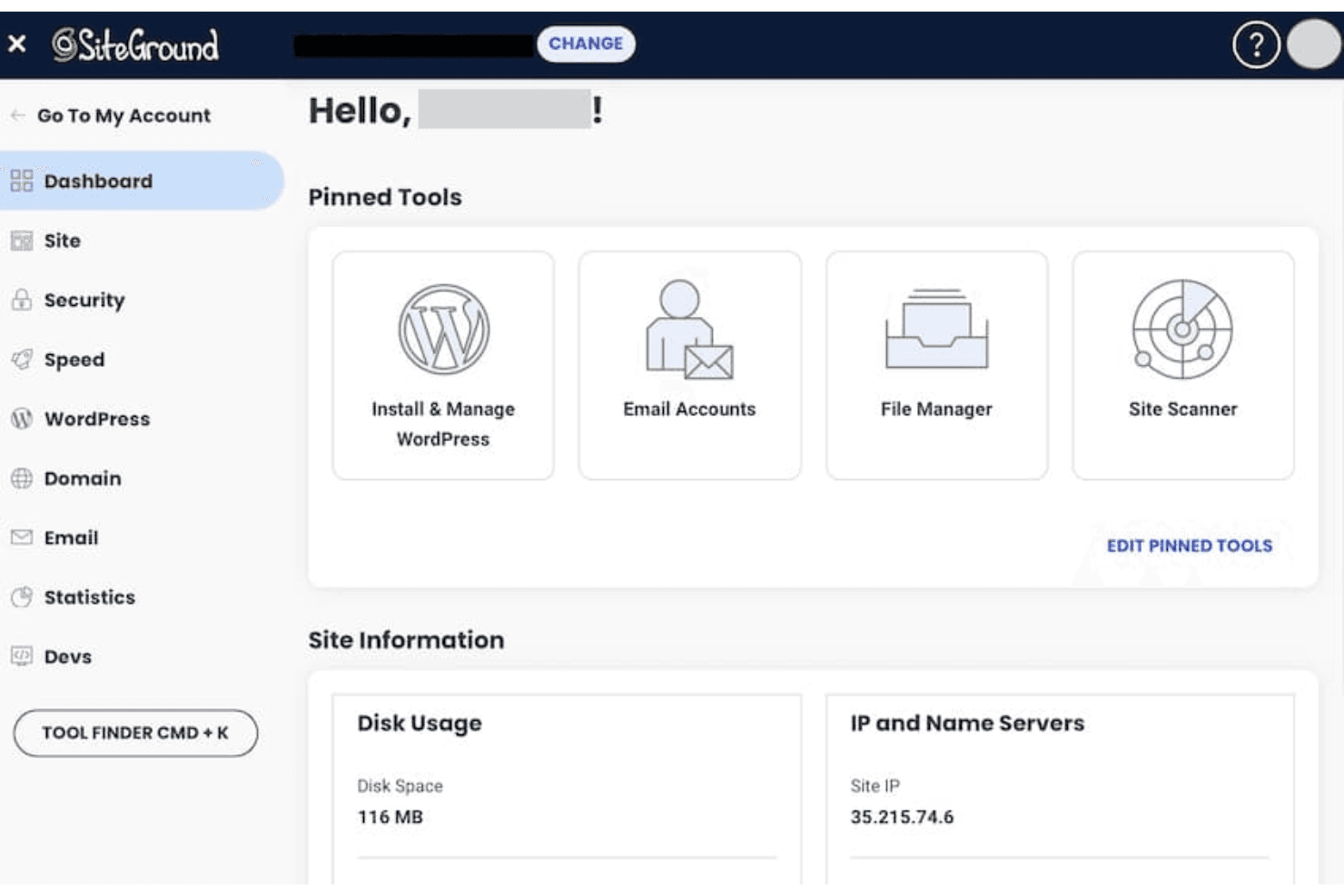Open the help question mark icon
The height and width of the screenshot is (896, 1344).
click(1256, 44)
